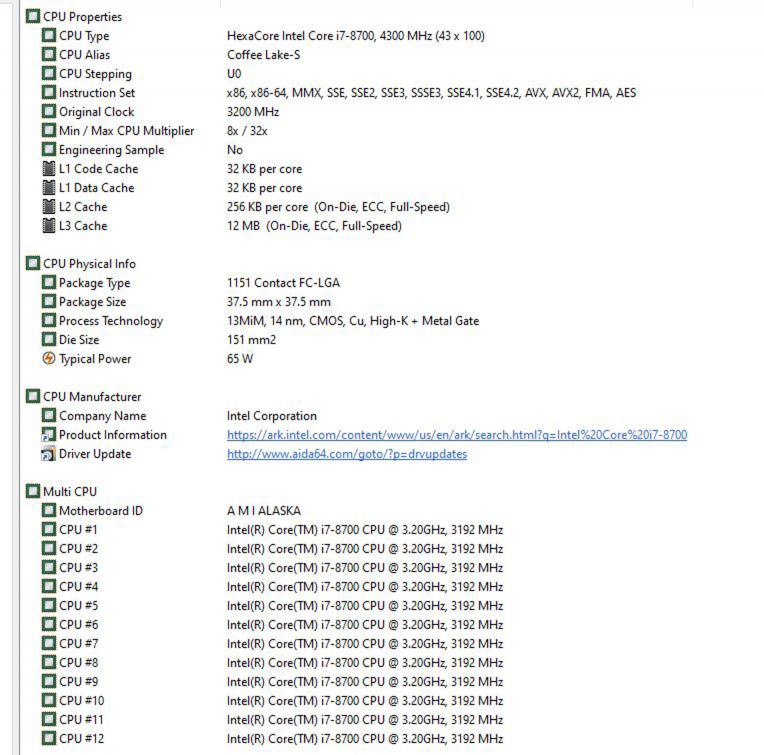Image resolution: width=764 pixels, height=755 pixels.
Task: Select the CPU #3 row label
Action: coord(78,568)
